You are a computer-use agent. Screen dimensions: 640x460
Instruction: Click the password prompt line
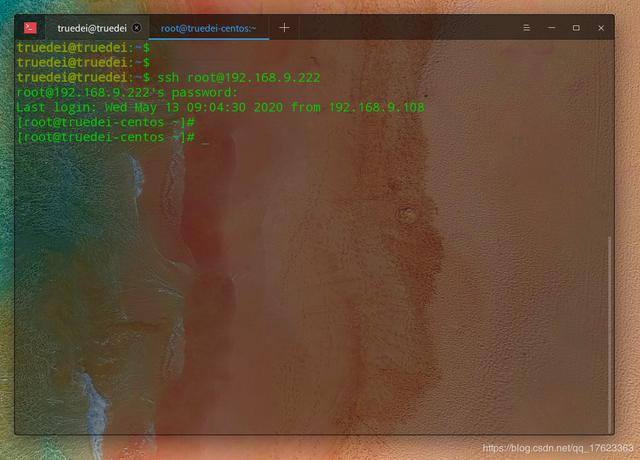coord(127,93)
